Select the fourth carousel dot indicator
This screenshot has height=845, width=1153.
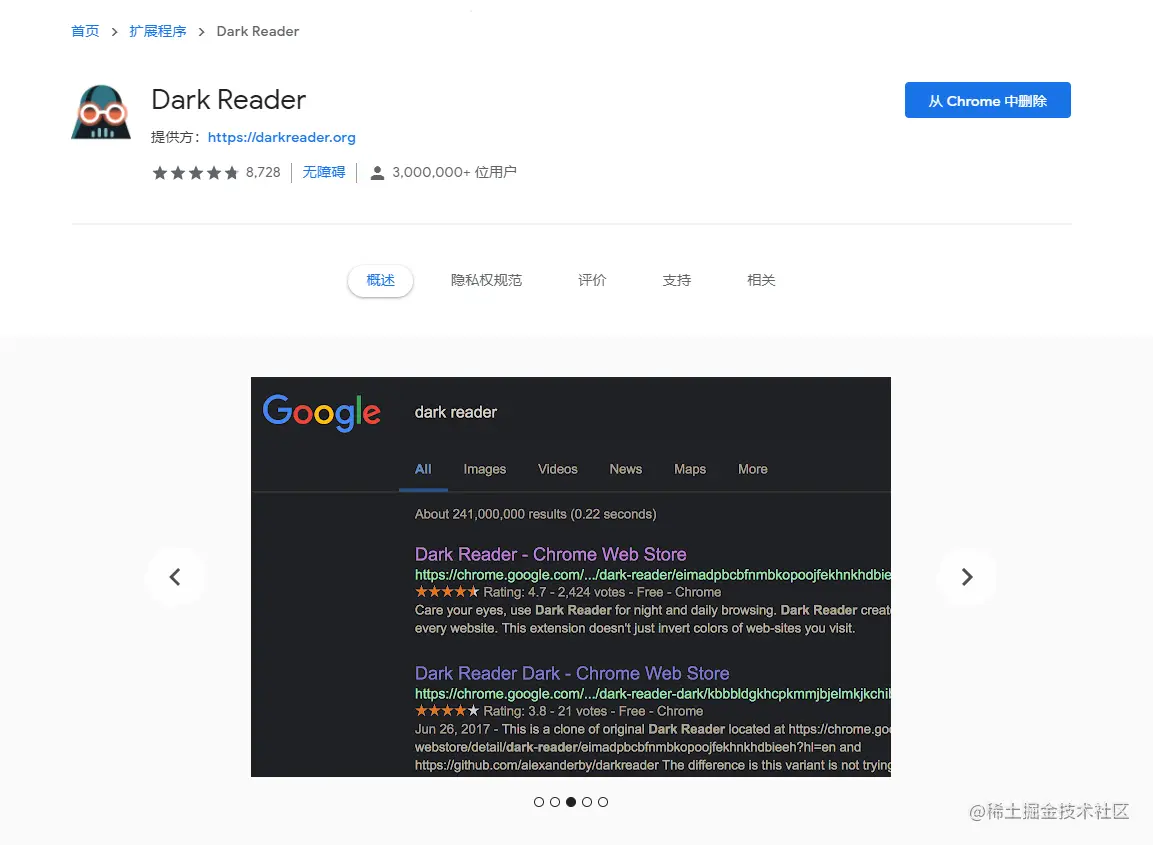pyautogui.click(x=587, y=802)
